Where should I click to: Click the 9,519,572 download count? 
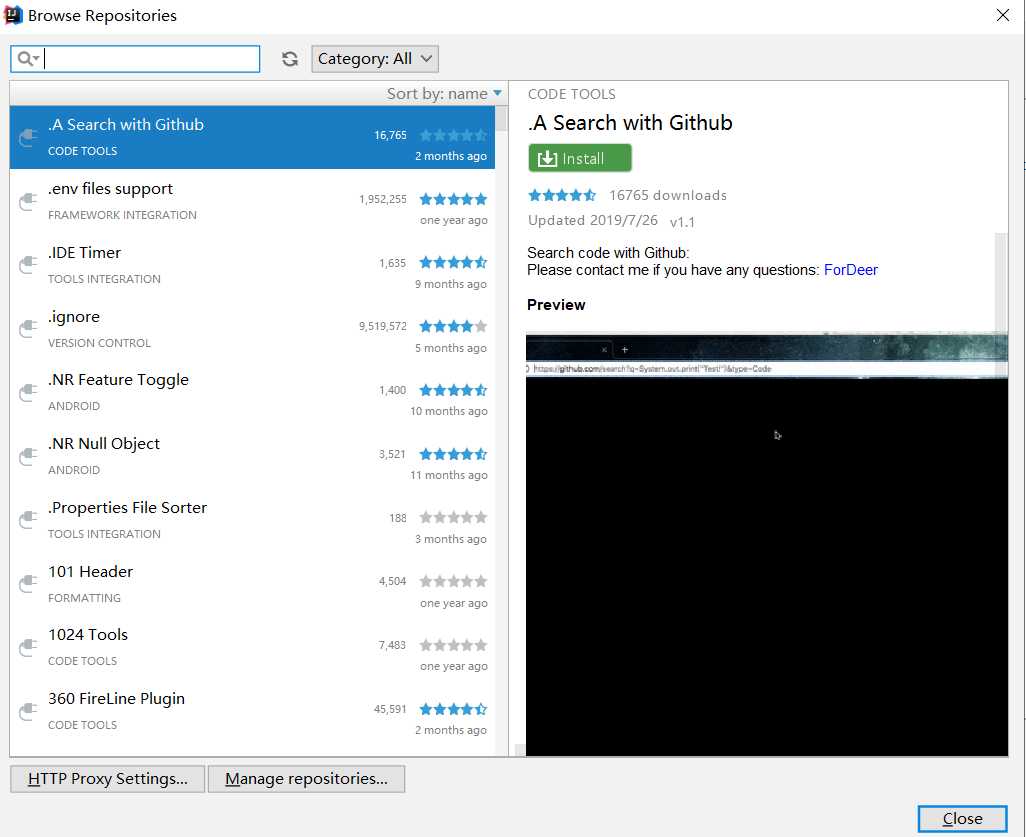(383, 326)
